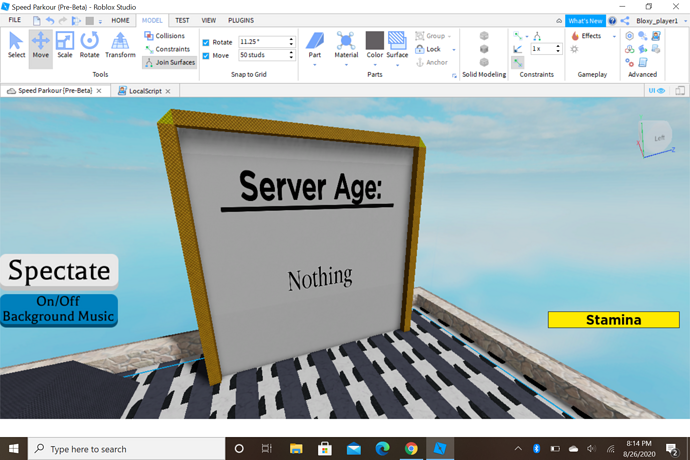
Task: Open the Color picker swatch
Action: point(374,42)
